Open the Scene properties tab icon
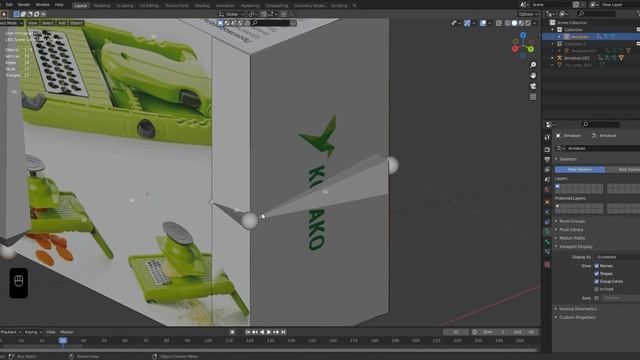 click(x=547, y=180)
